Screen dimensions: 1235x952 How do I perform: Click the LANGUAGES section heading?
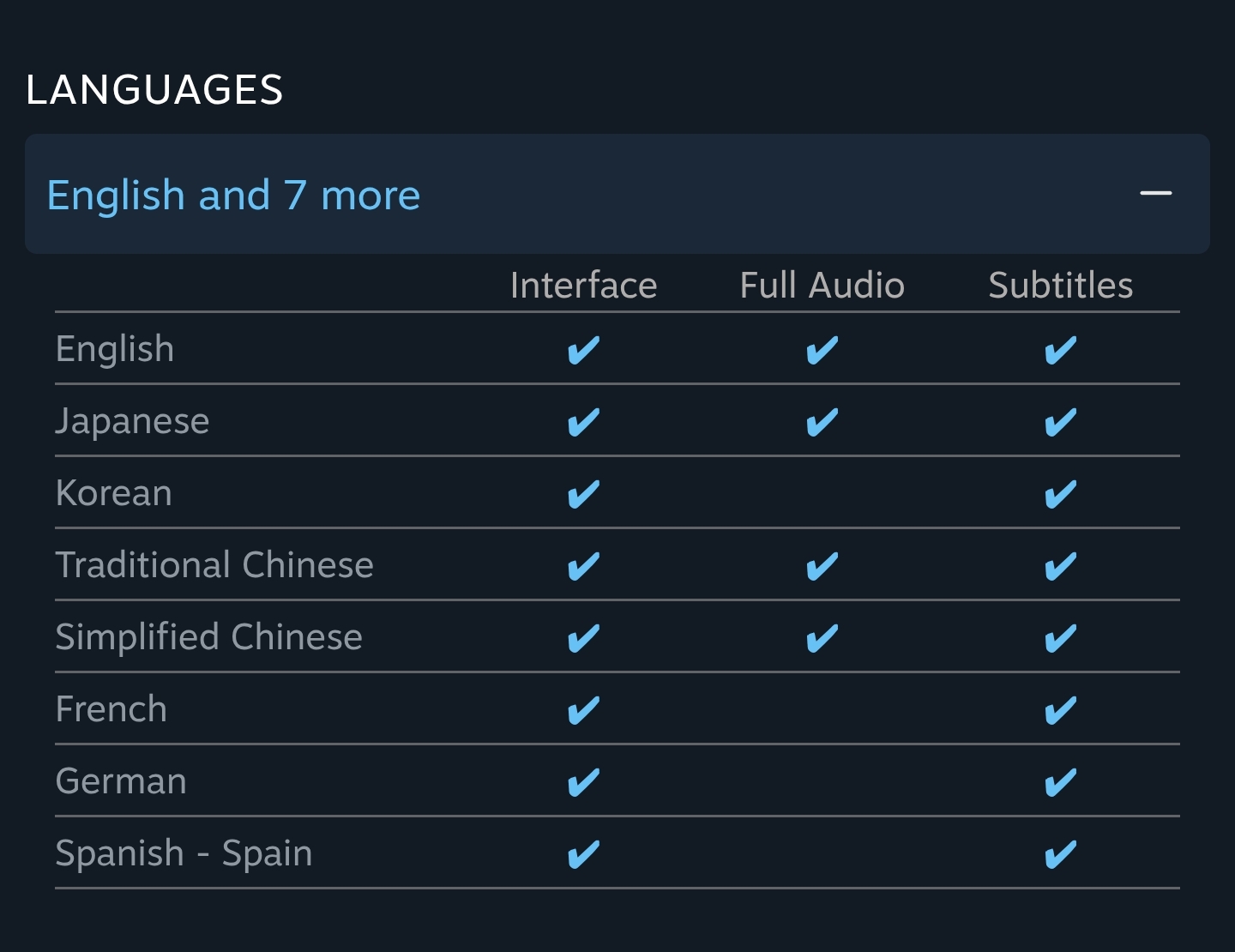[154, 90]
